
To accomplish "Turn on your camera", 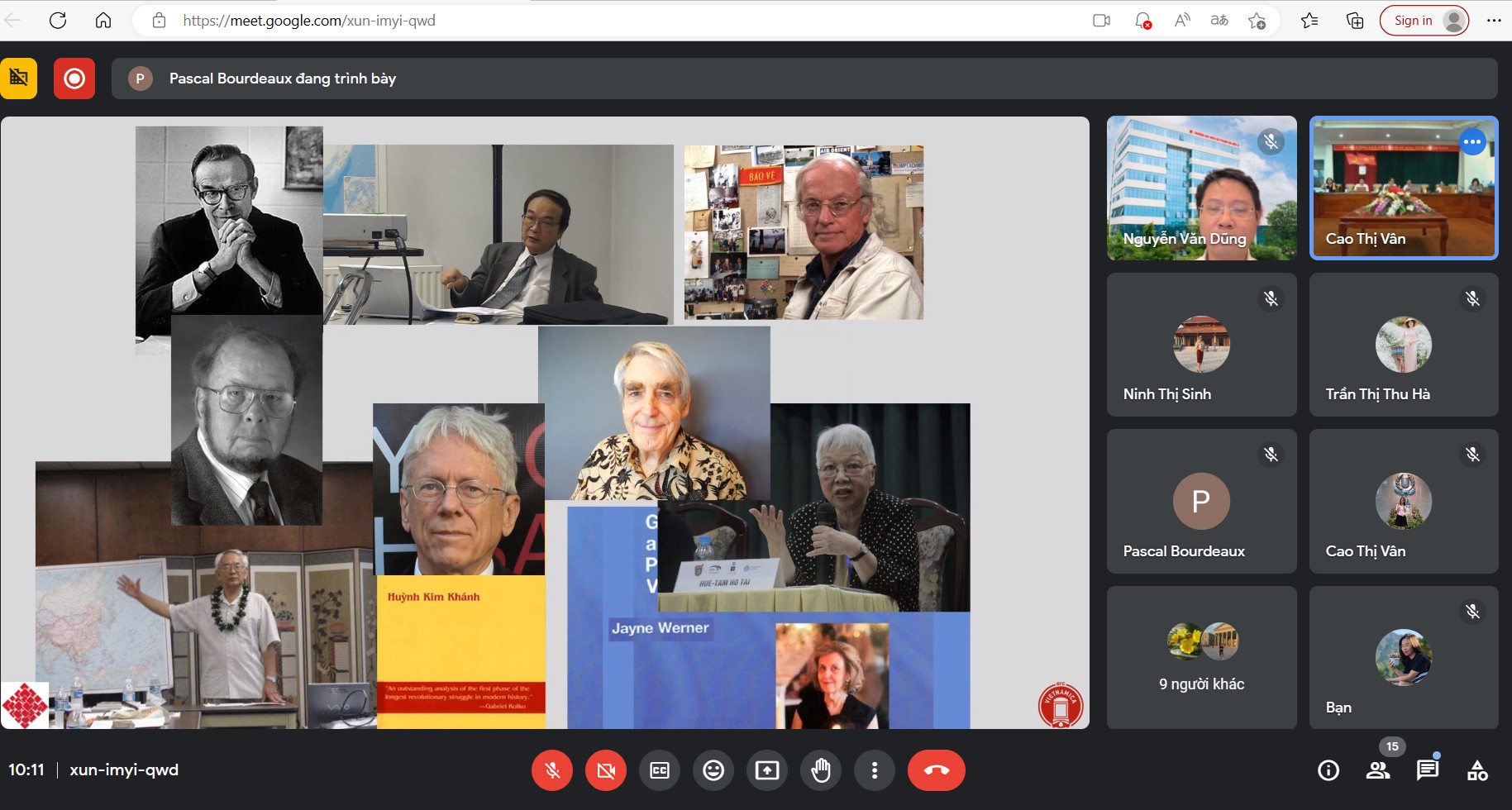I will [x=606, y=770].
